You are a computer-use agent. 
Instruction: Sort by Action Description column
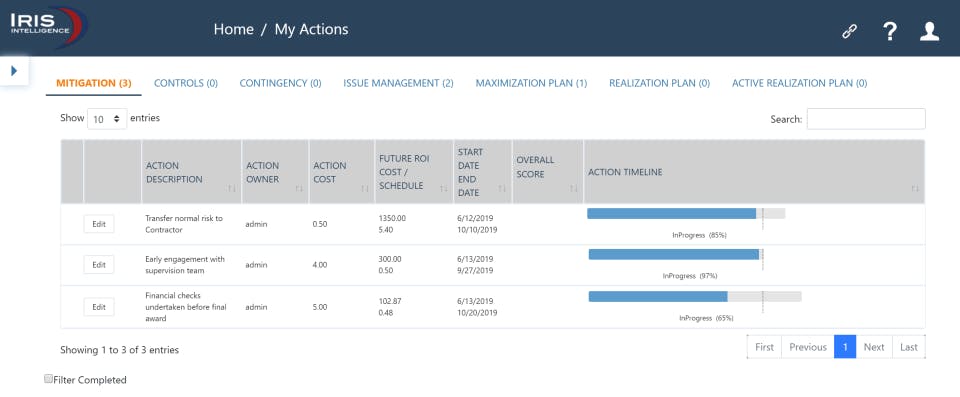coord(192,173)
